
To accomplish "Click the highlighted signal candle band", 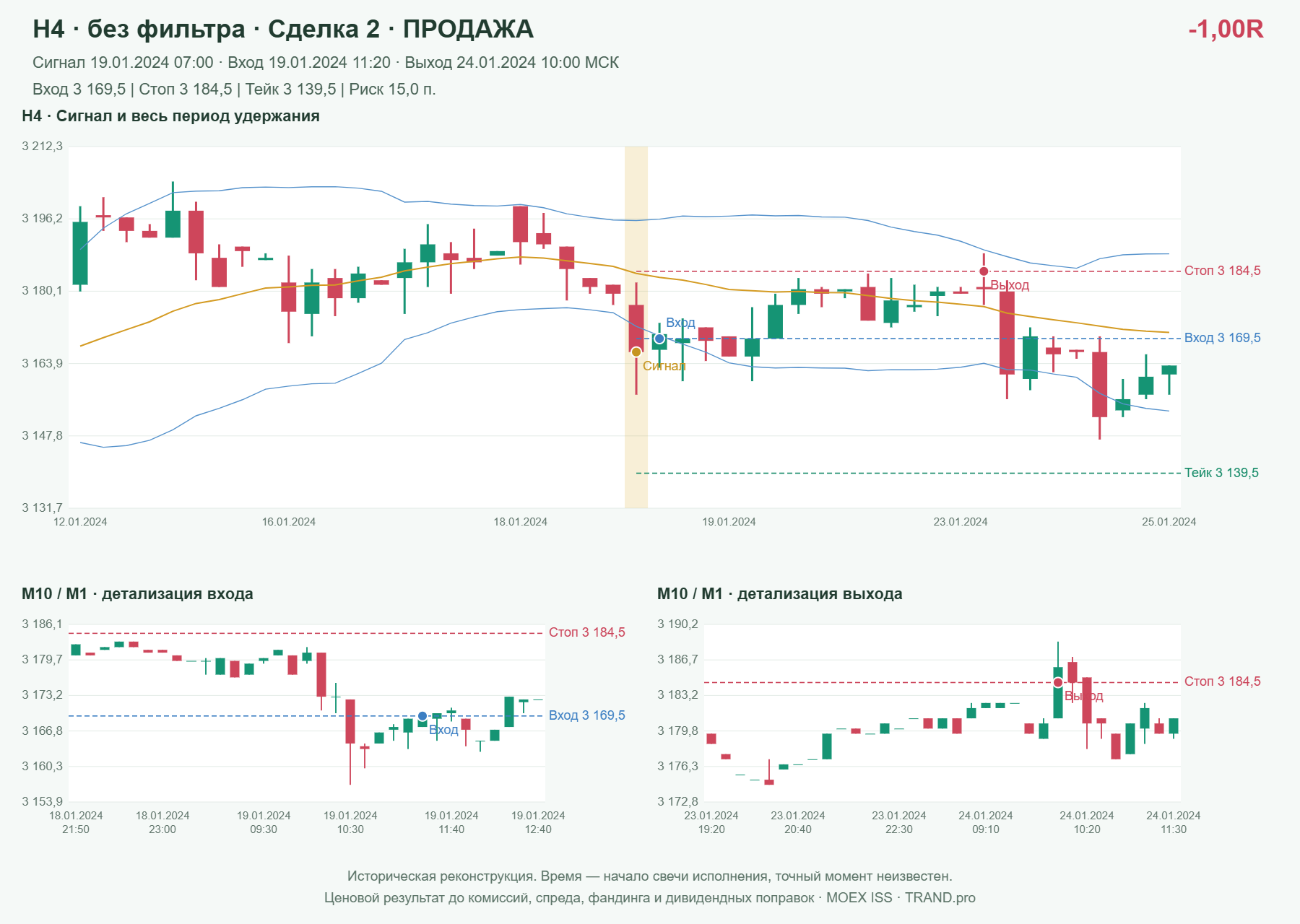I will click(x=636, y=327).
